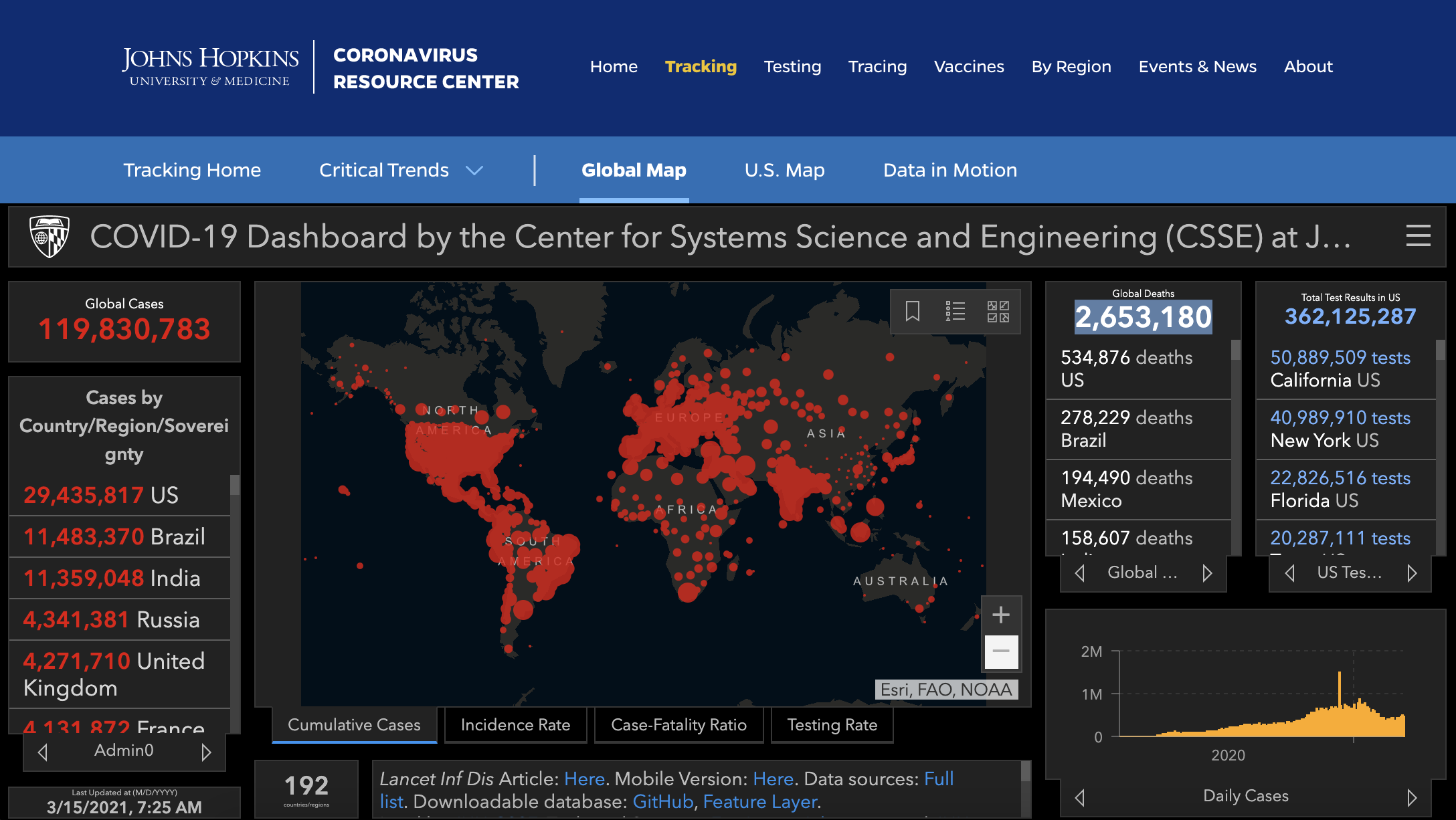The width and height of the screenshot is (1456, 820).
Task: Open the basemap gallery grid icon
Action: 998,311
